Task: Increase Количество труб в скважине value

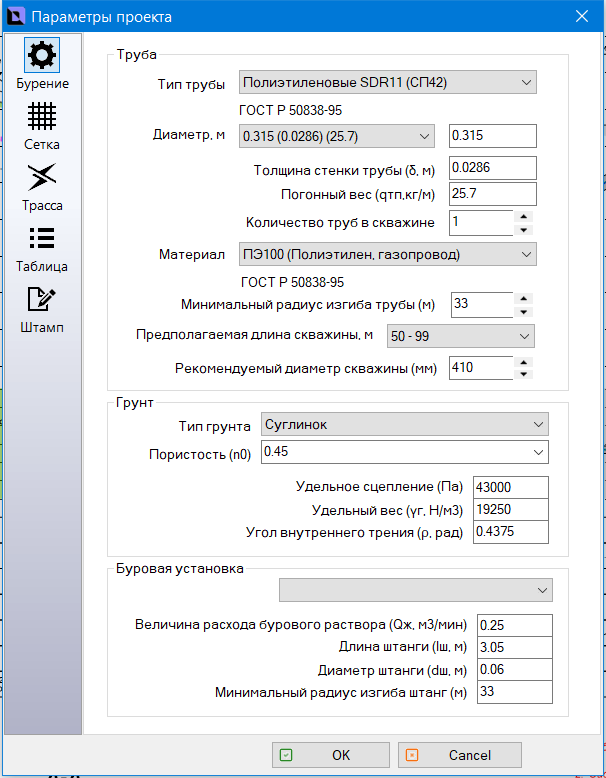Action: [524, 217]
